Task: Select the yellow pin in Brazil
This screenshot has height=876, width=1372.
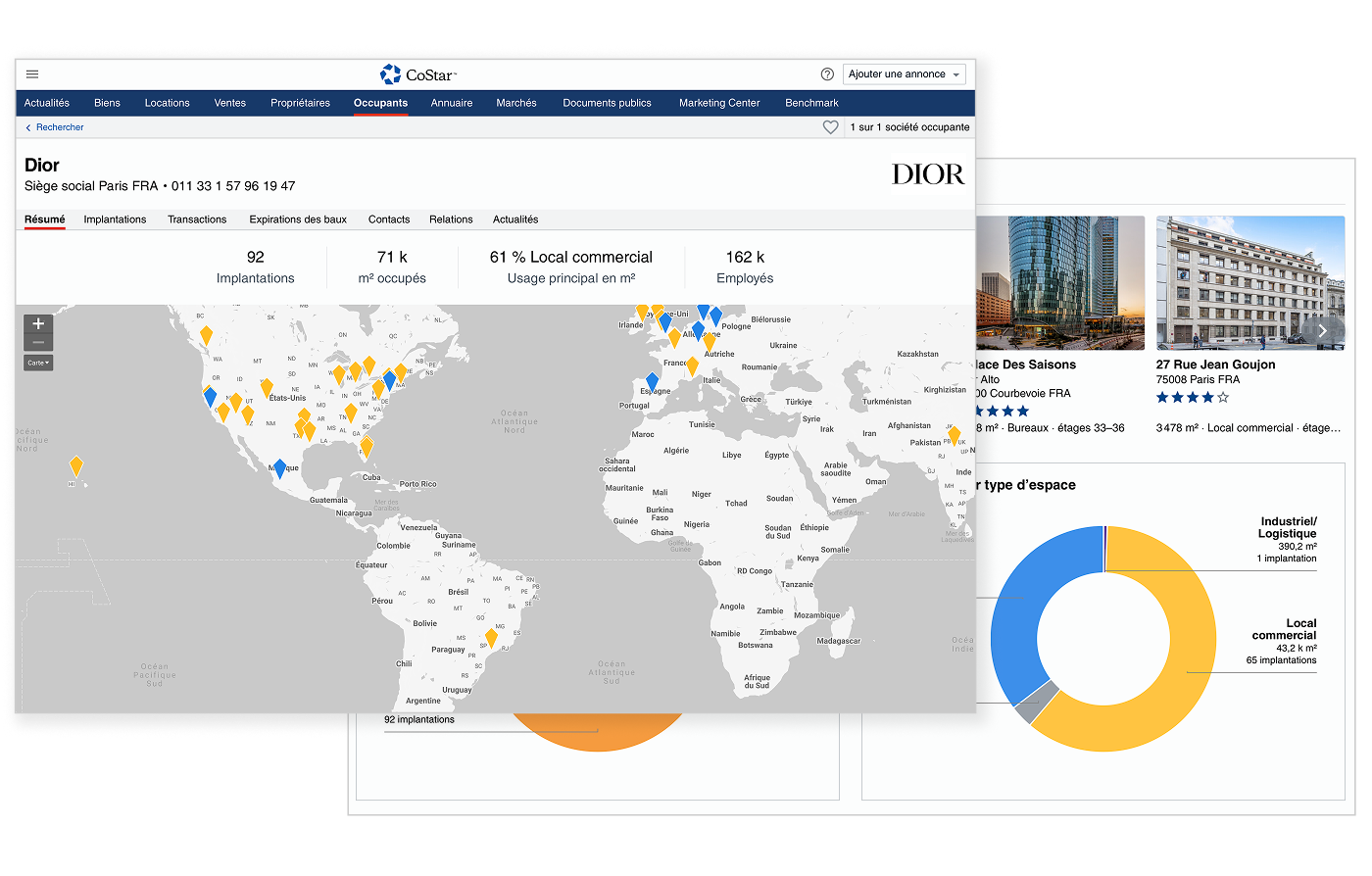Action: (x=491, y=638)
